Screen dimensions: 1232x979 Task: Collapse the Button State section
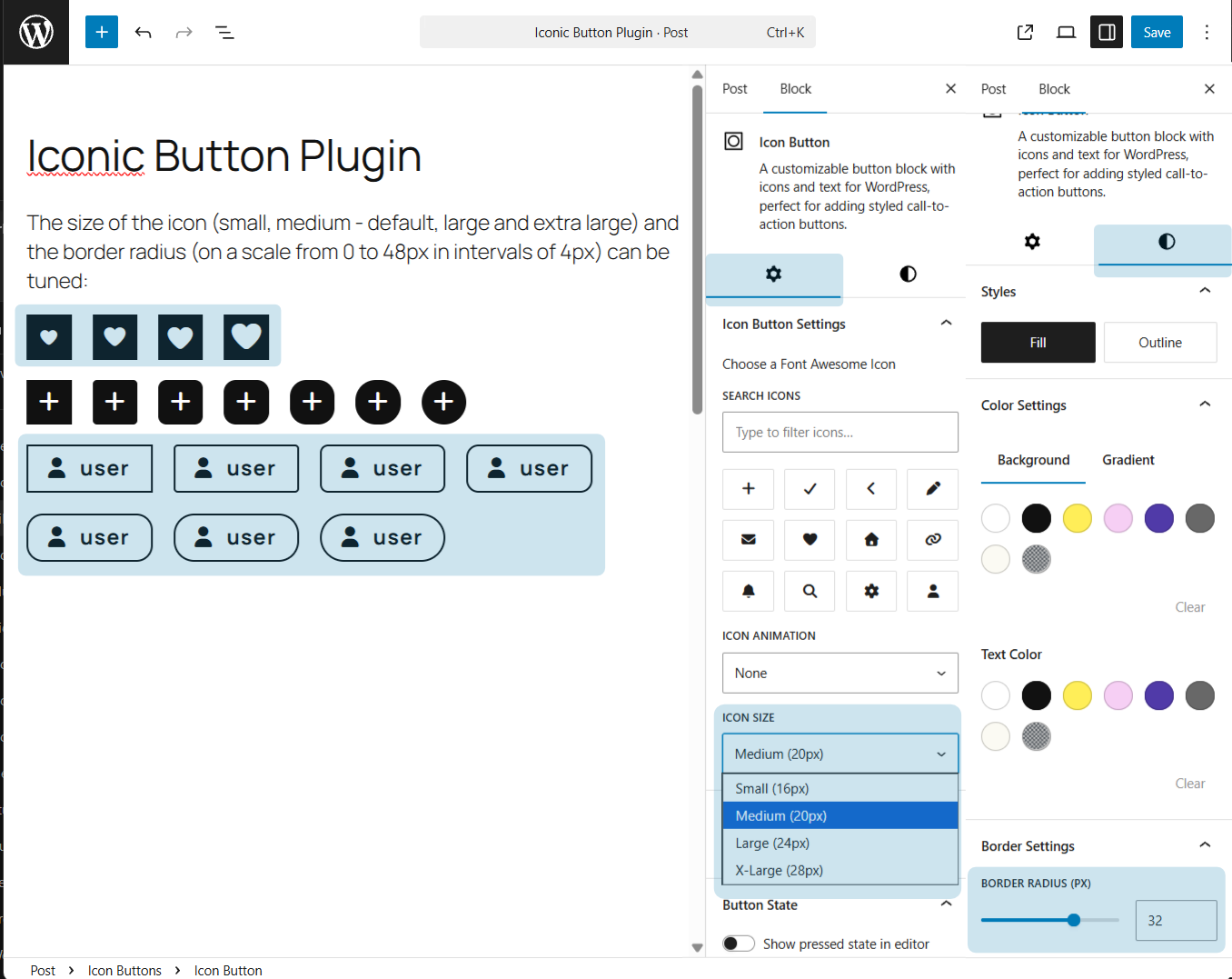[x=946, y=904]
